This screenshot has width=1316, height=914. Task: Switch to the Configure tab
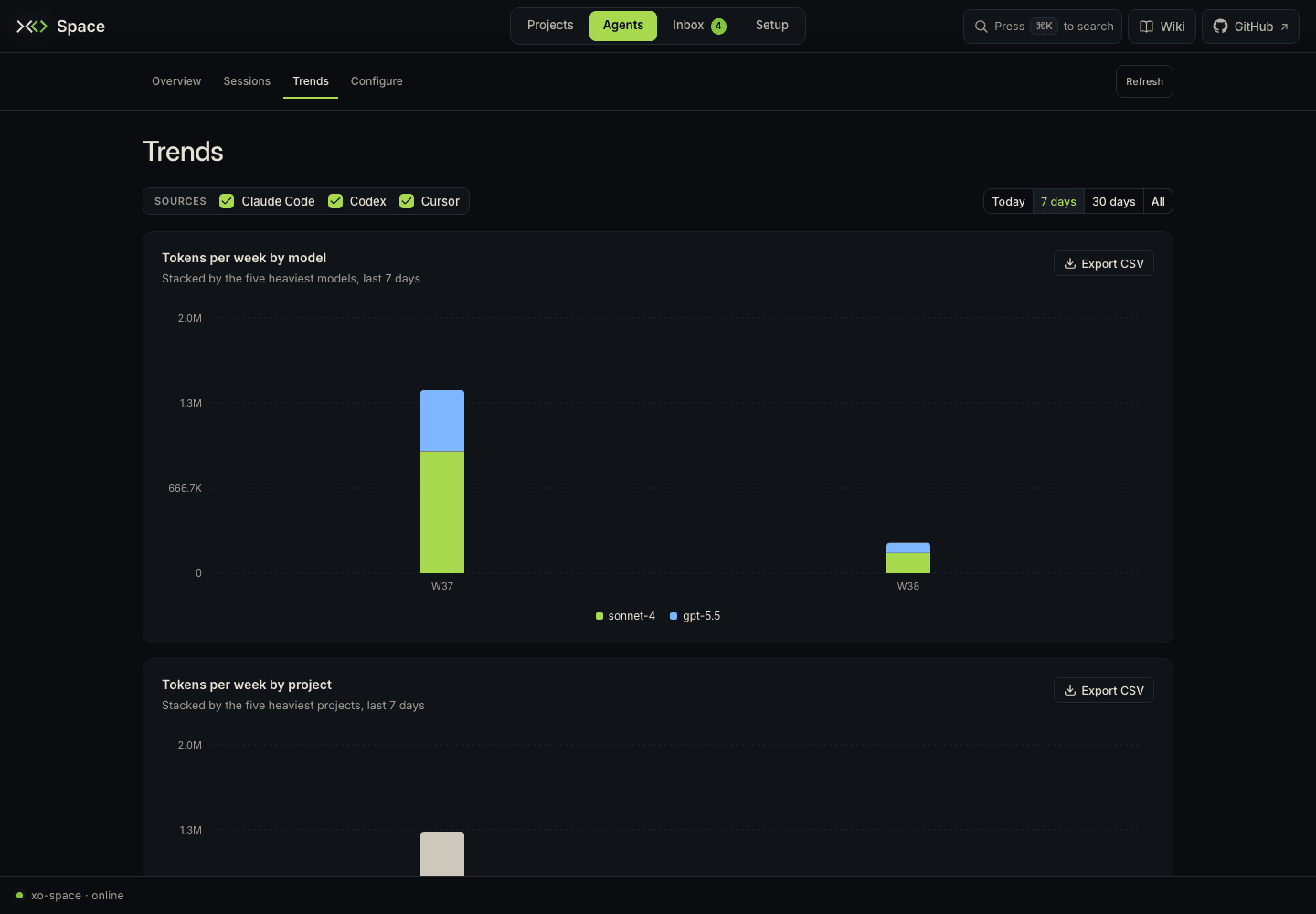tap(377, 81)
